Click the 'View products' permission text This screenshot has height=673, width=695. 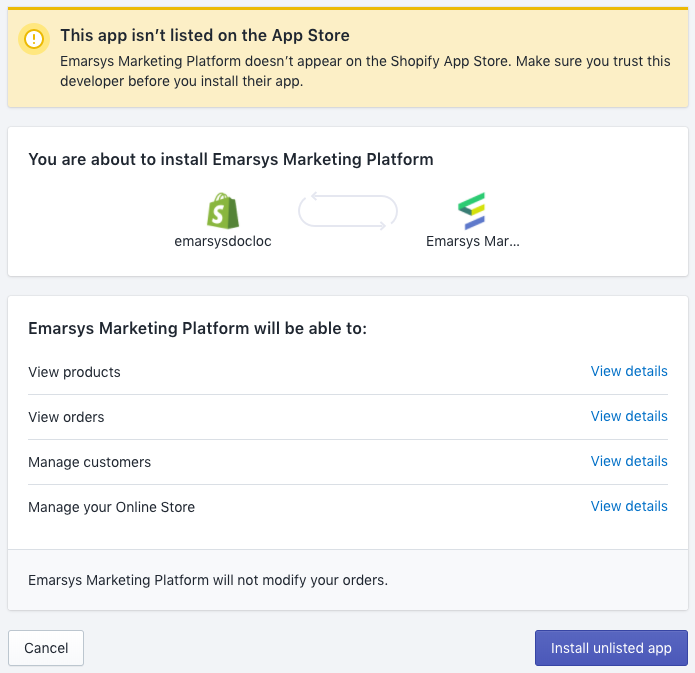coord(74,372)
